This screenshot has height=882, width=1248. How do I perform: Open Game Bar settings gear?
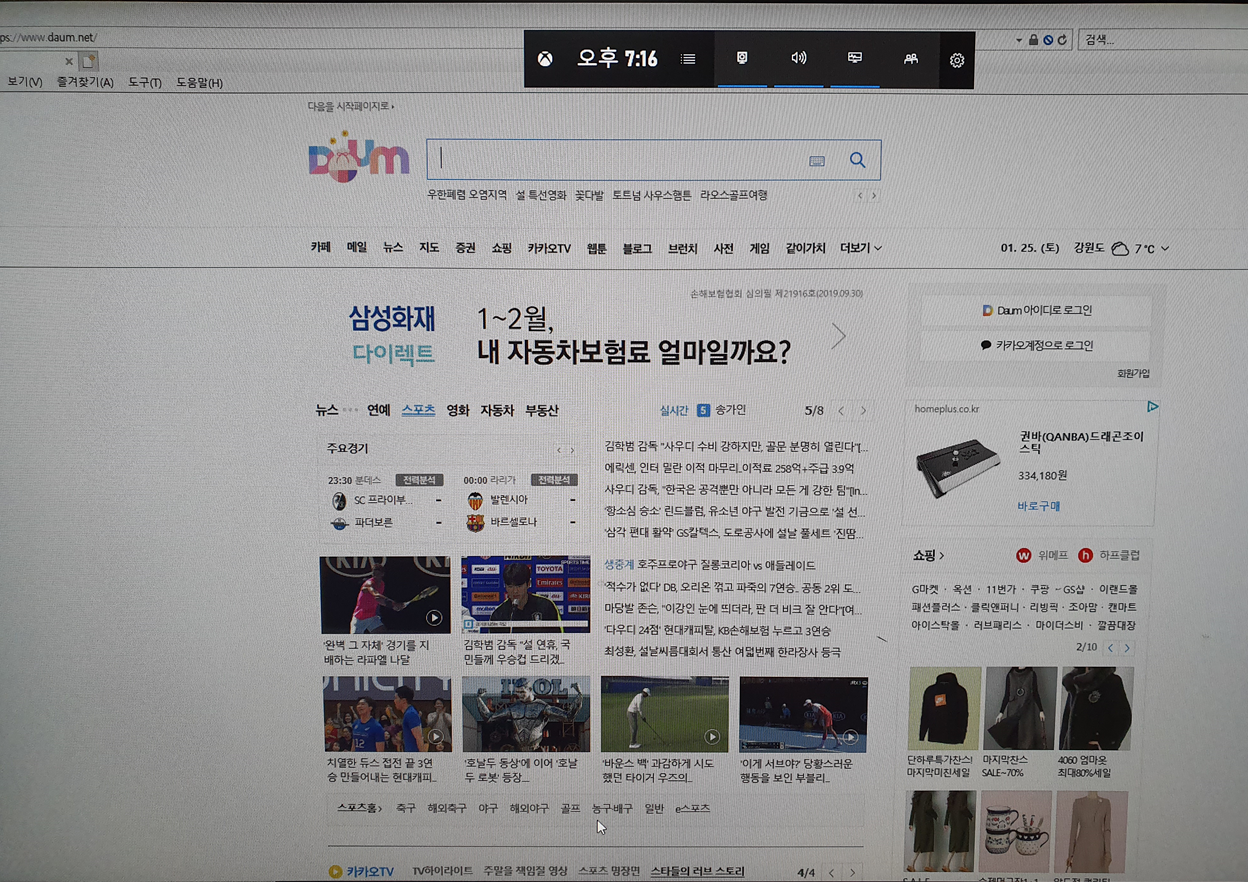[x=957, y=60]
